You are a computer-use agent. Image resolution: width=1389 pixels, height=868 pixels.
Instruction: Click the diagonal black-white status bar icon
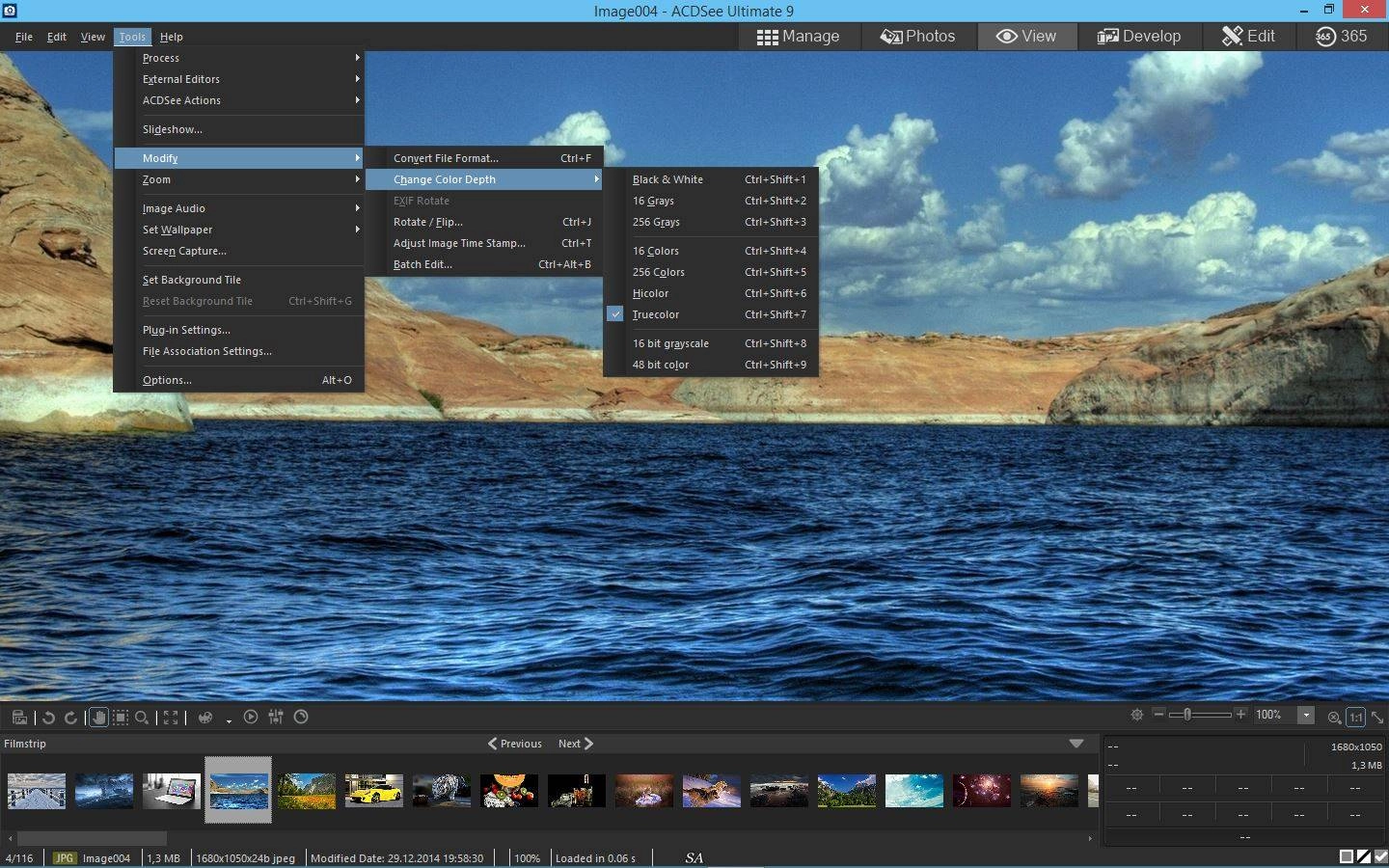point(1364,856)
